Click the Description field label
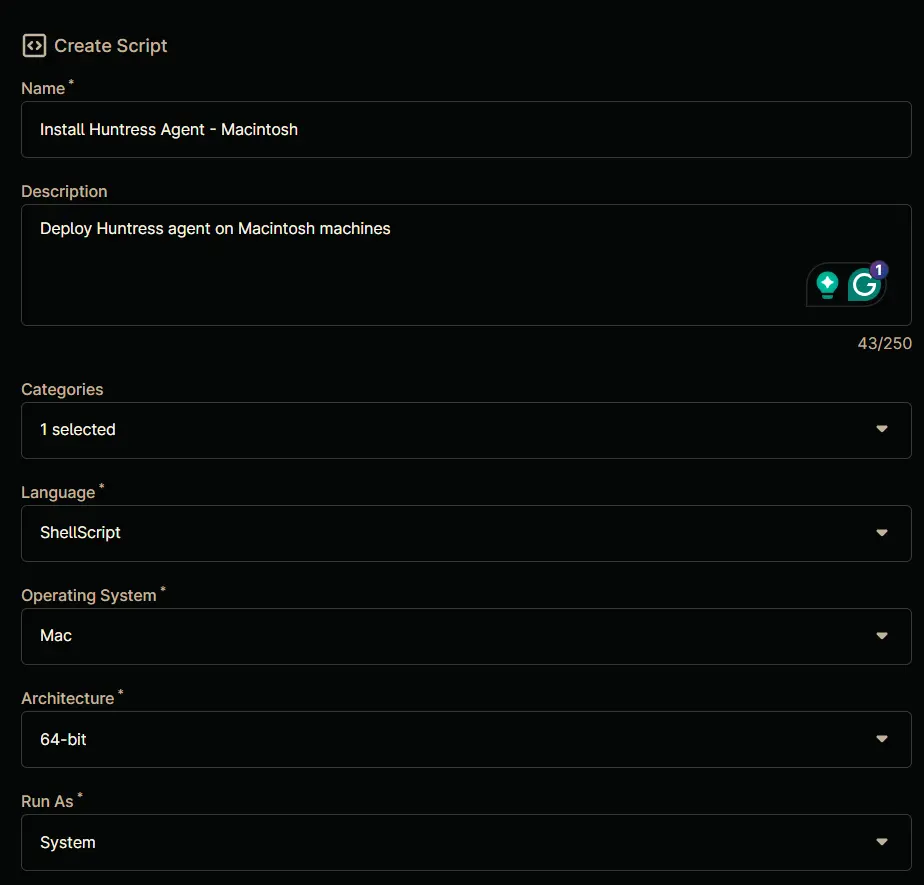The width and height of the screenshot is (924, 885). [x=64, y=191]
